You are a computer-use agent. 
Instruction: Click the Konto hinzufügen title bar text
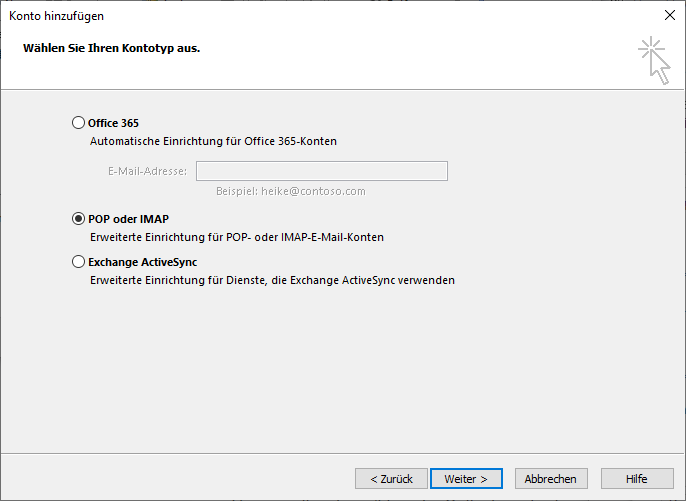pyautogui.click(x=56, y=16)
